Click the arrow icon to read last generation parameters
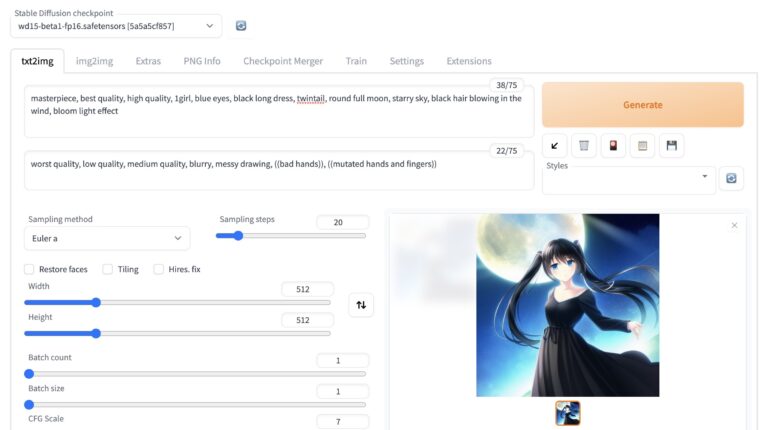This screenshot has height=430, width=768. tap(554, 146)
